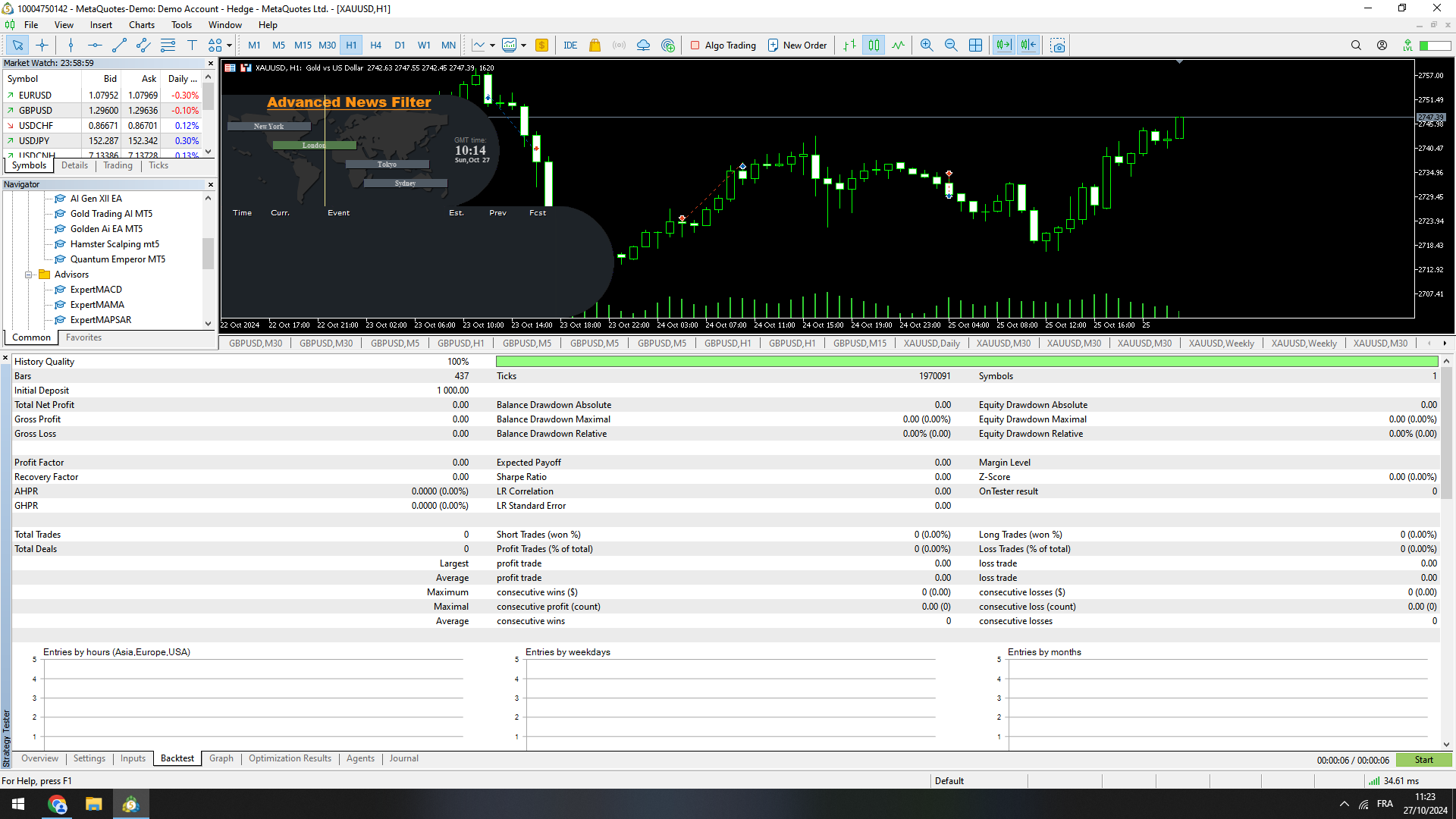The height and width of the screenshot is (819, 1456).
Task: Draw a horizontal line on chart
Action: pos(95,45)
